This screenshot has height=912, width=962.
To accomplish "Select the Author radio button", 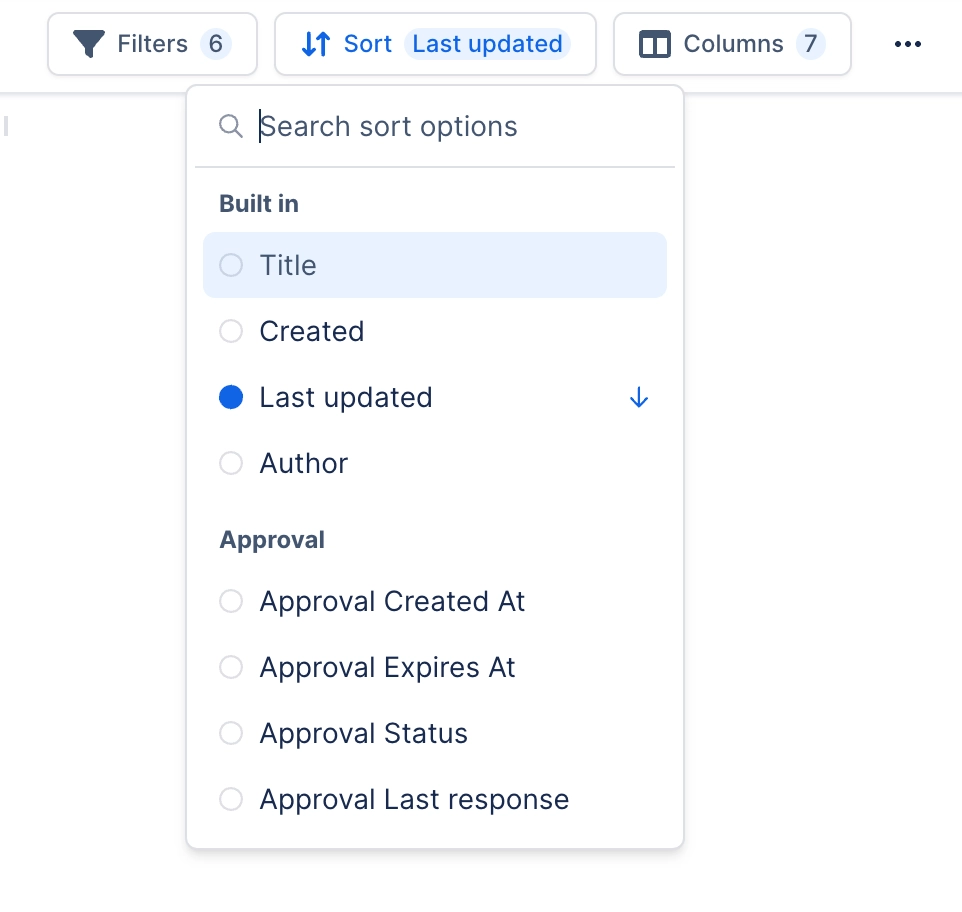I will click(231, 463).
